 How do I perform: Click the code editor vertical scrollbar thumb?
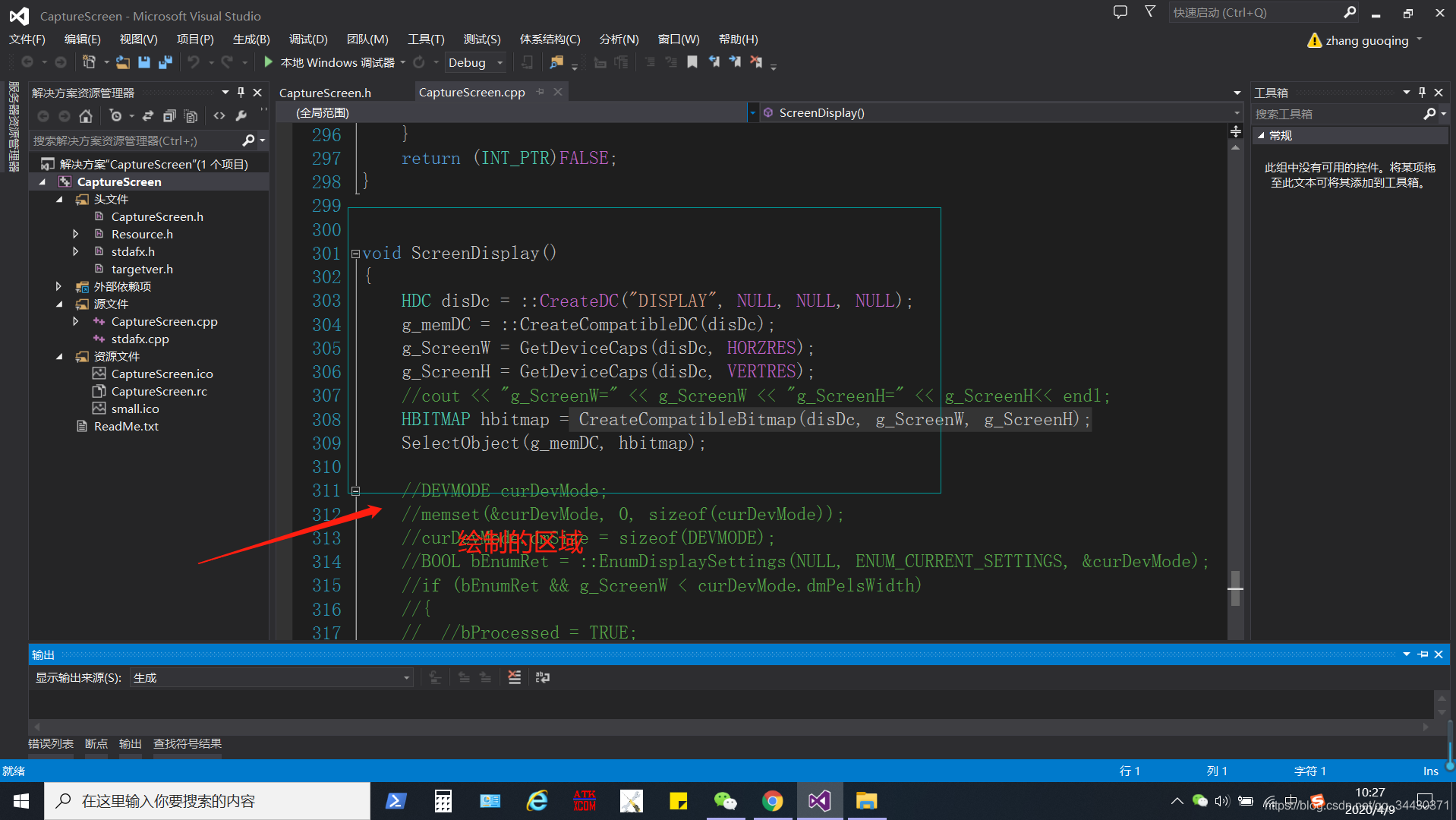tap(1235, 588)
